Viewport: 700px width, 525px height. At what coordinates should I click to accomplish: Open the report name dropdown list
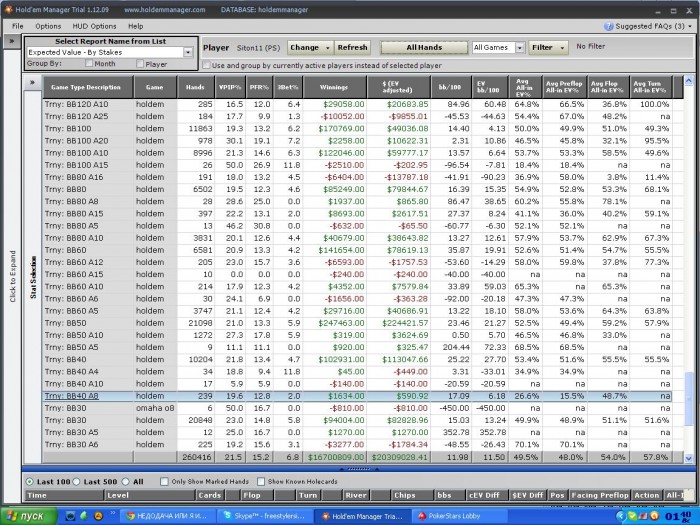188,52
